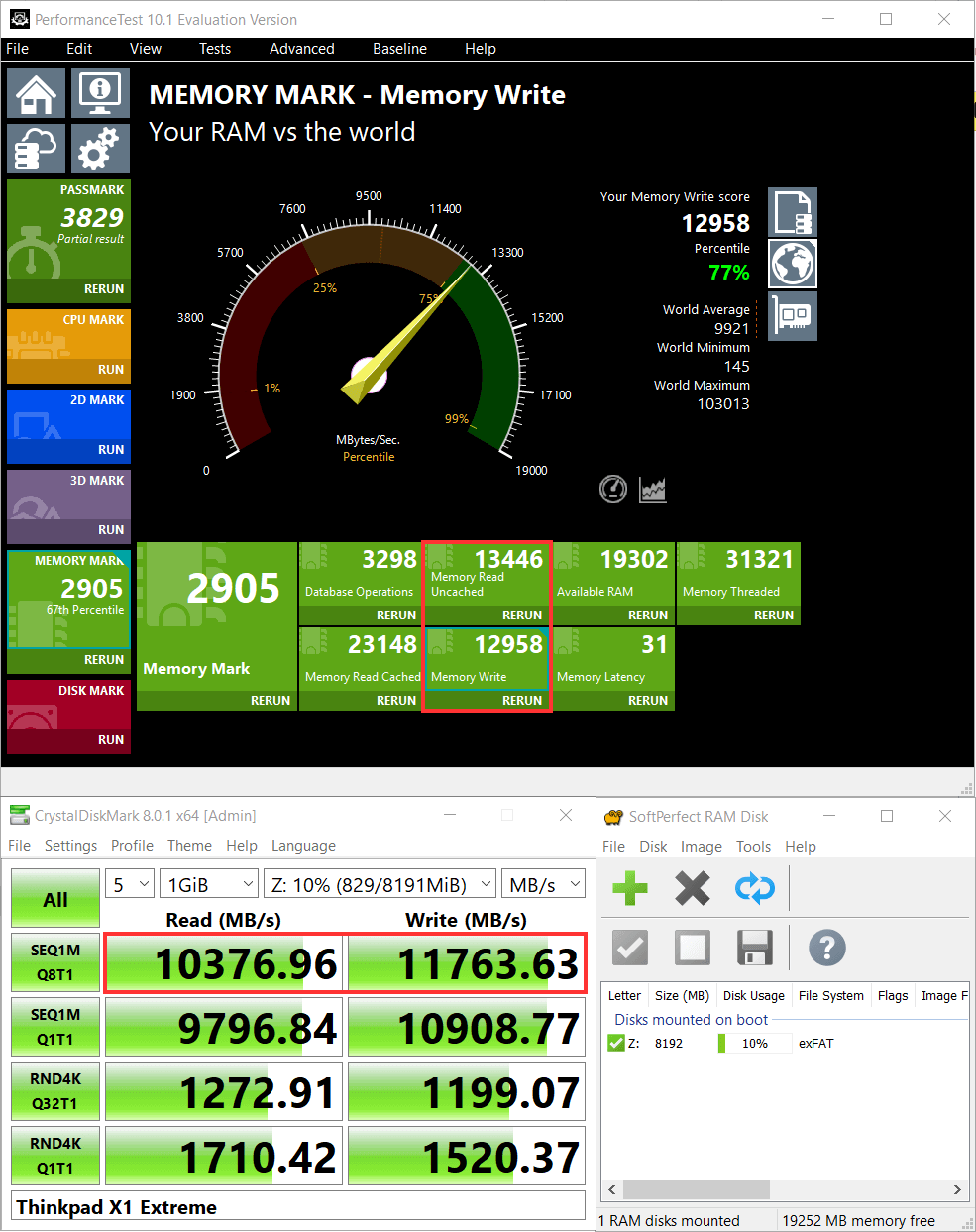
Task: Click the floppy disk save icon
Action: point(755,949)
